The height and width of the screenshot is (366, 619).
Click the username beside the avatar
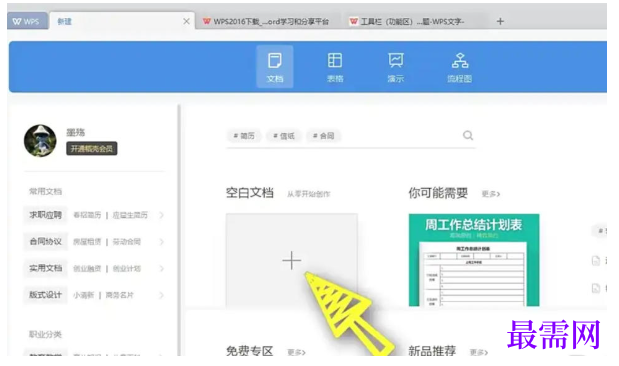click(x=75, y=132)
